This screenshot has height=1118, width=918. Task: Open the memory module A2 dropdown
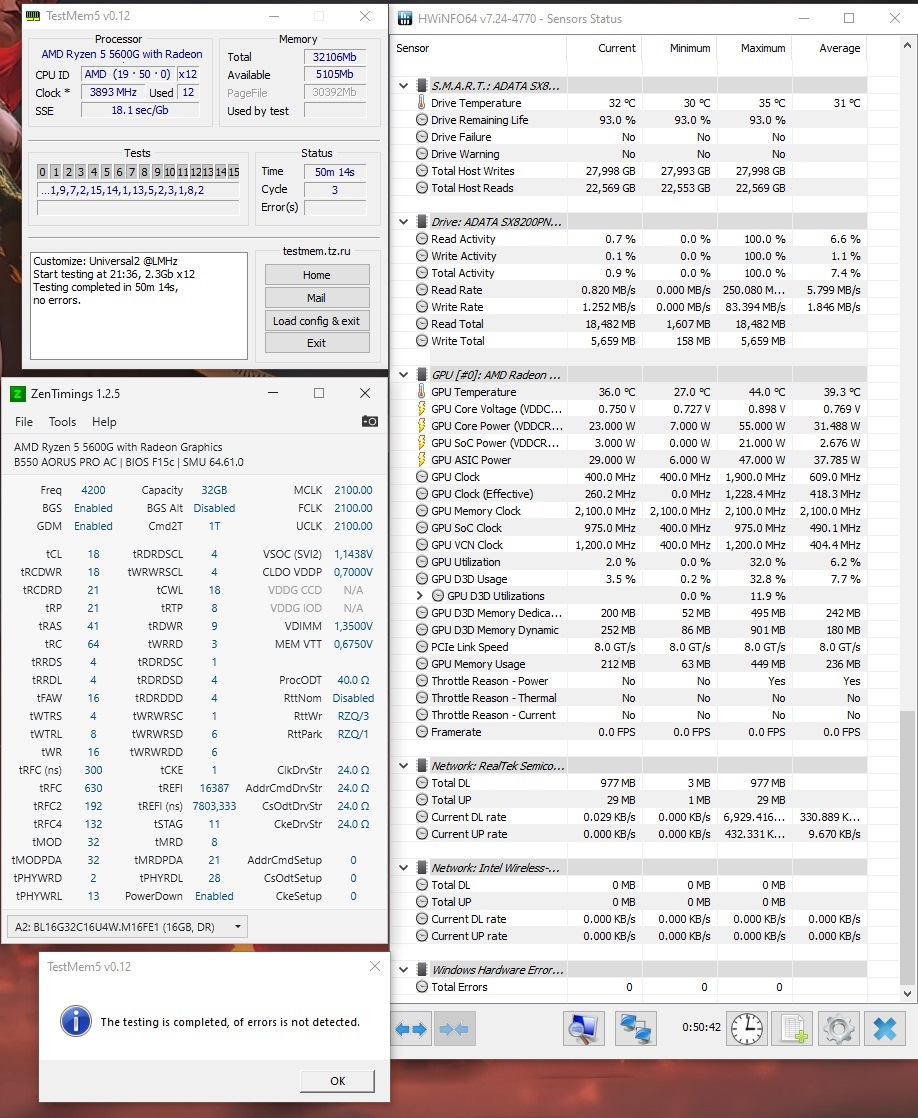[x=127, y=927]
